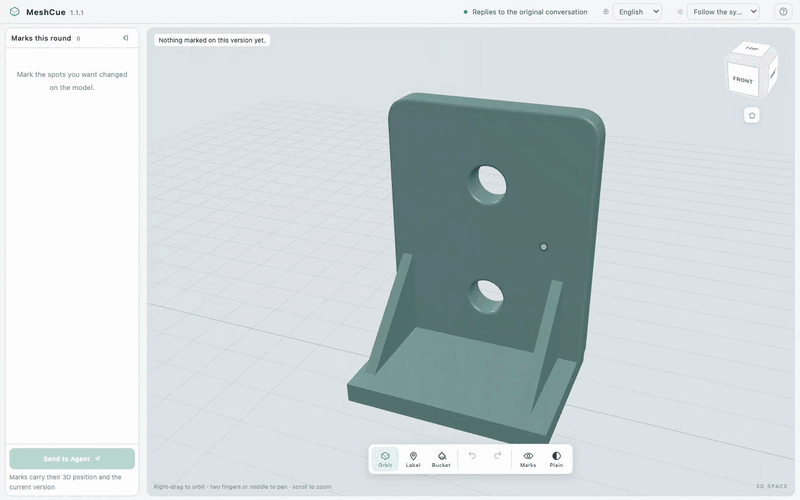This screenshot has height=500, width=800.
Task: Click 'Replies to the original conversation' status
Action: tap(526, 12)
